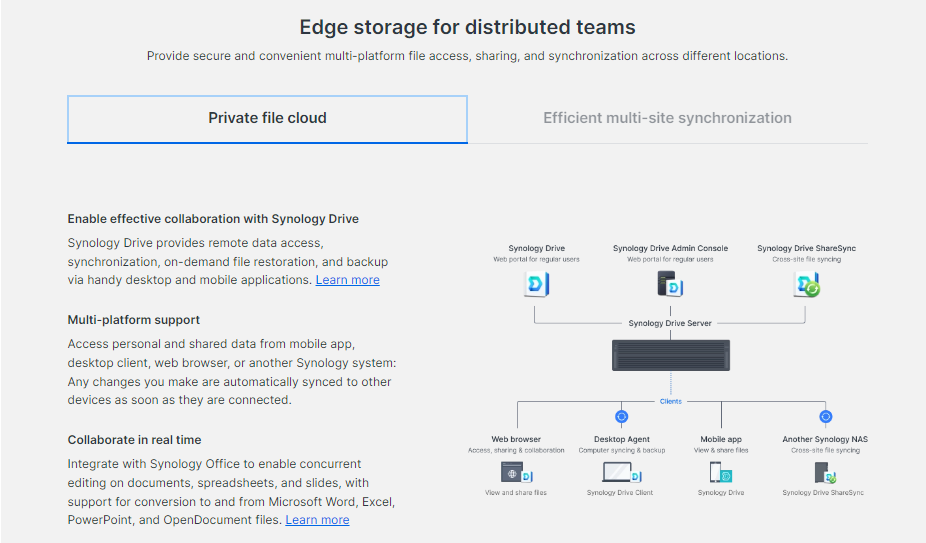Open Learn more link about Synology Office
The height and width of the screenshot is (543, 926).
(x=317, y=520)
